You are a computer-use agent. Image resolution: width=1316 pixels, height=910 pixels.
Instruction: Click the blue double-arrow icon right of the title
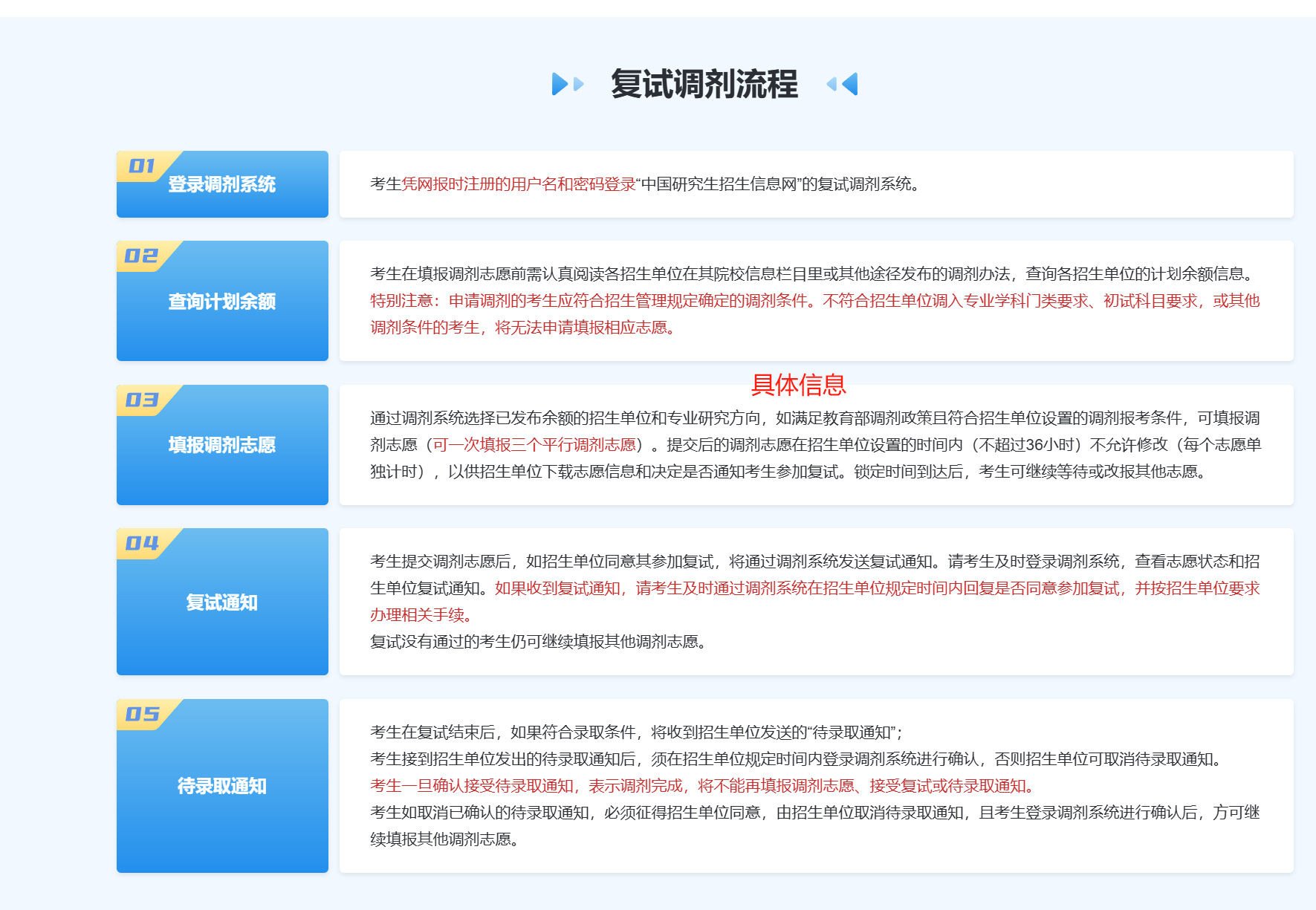coord(843,84)
